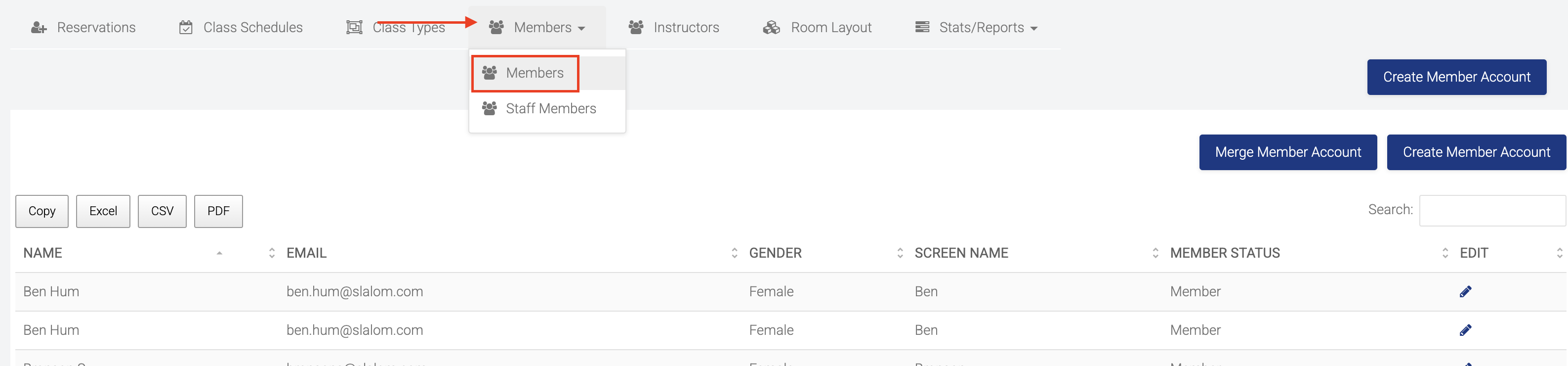Click the Class Schedules calendar icon
Screen dimensions: 1568x366
[x=186, y=27]
